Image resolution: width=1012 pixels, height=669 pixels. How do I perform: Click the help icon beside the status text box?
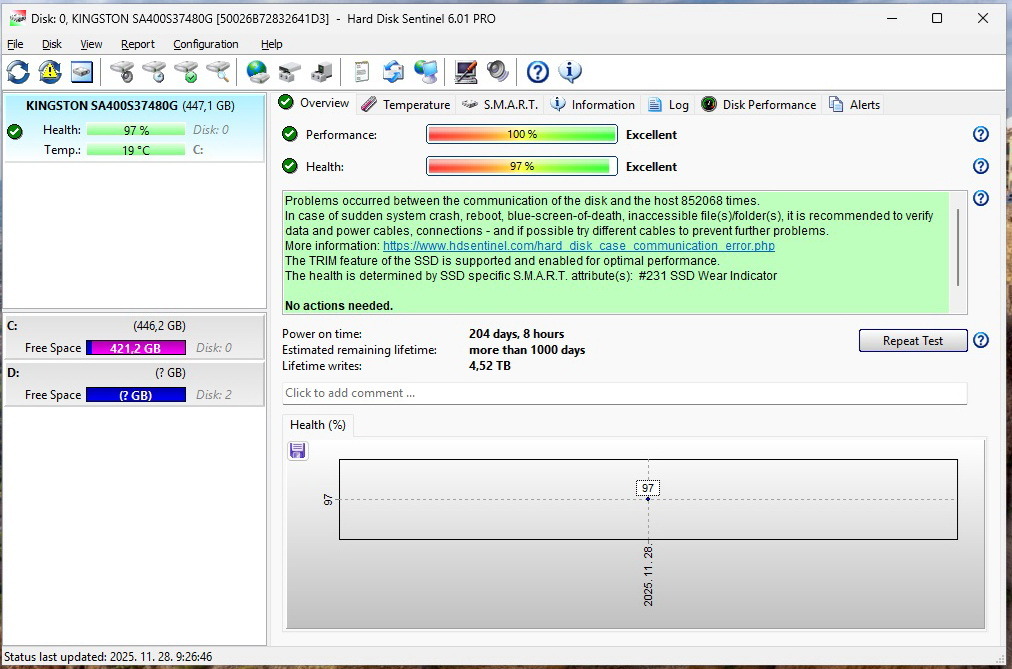[980, 197]
